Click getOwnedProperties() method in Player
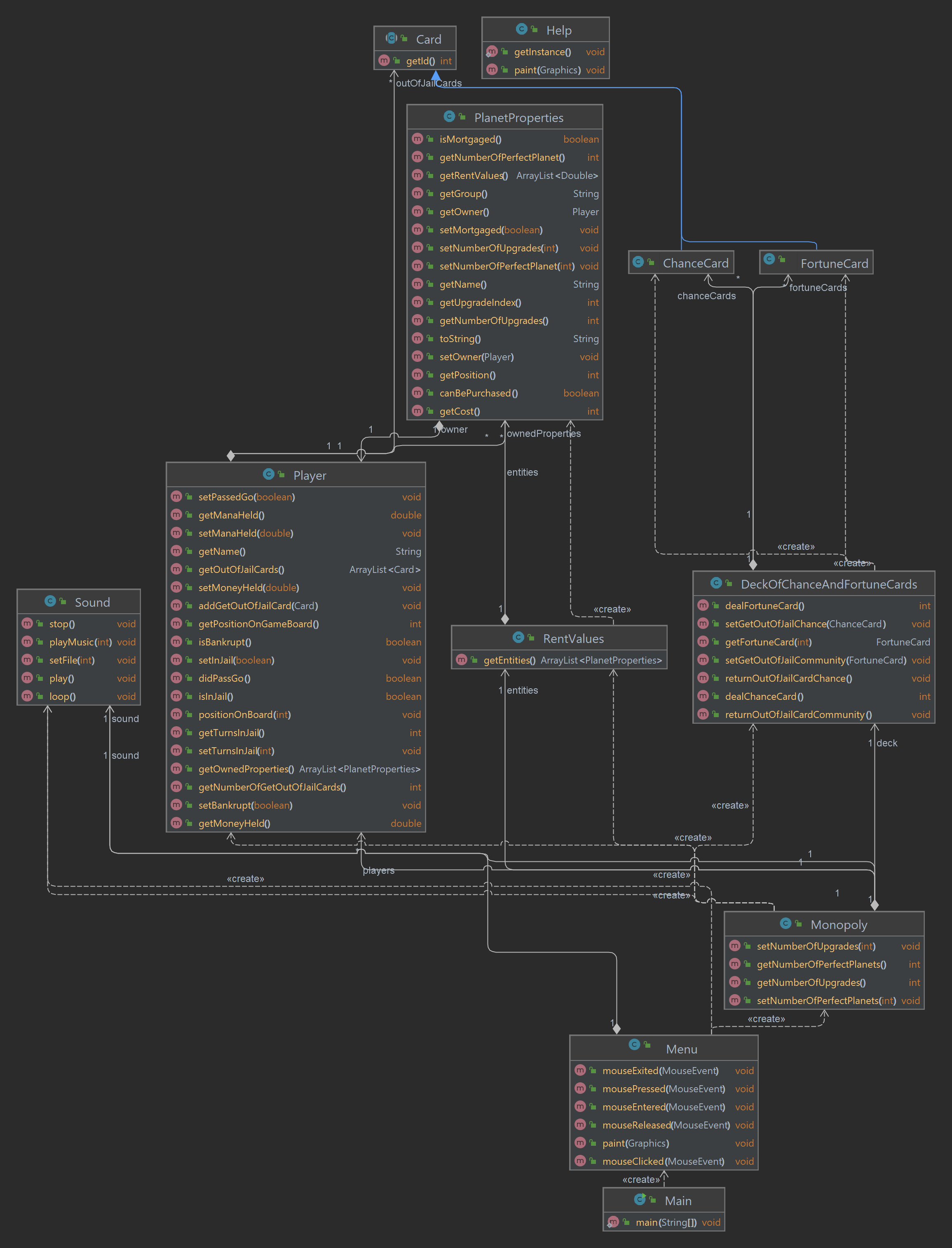Screen dimensions: 952x1248 246,769
